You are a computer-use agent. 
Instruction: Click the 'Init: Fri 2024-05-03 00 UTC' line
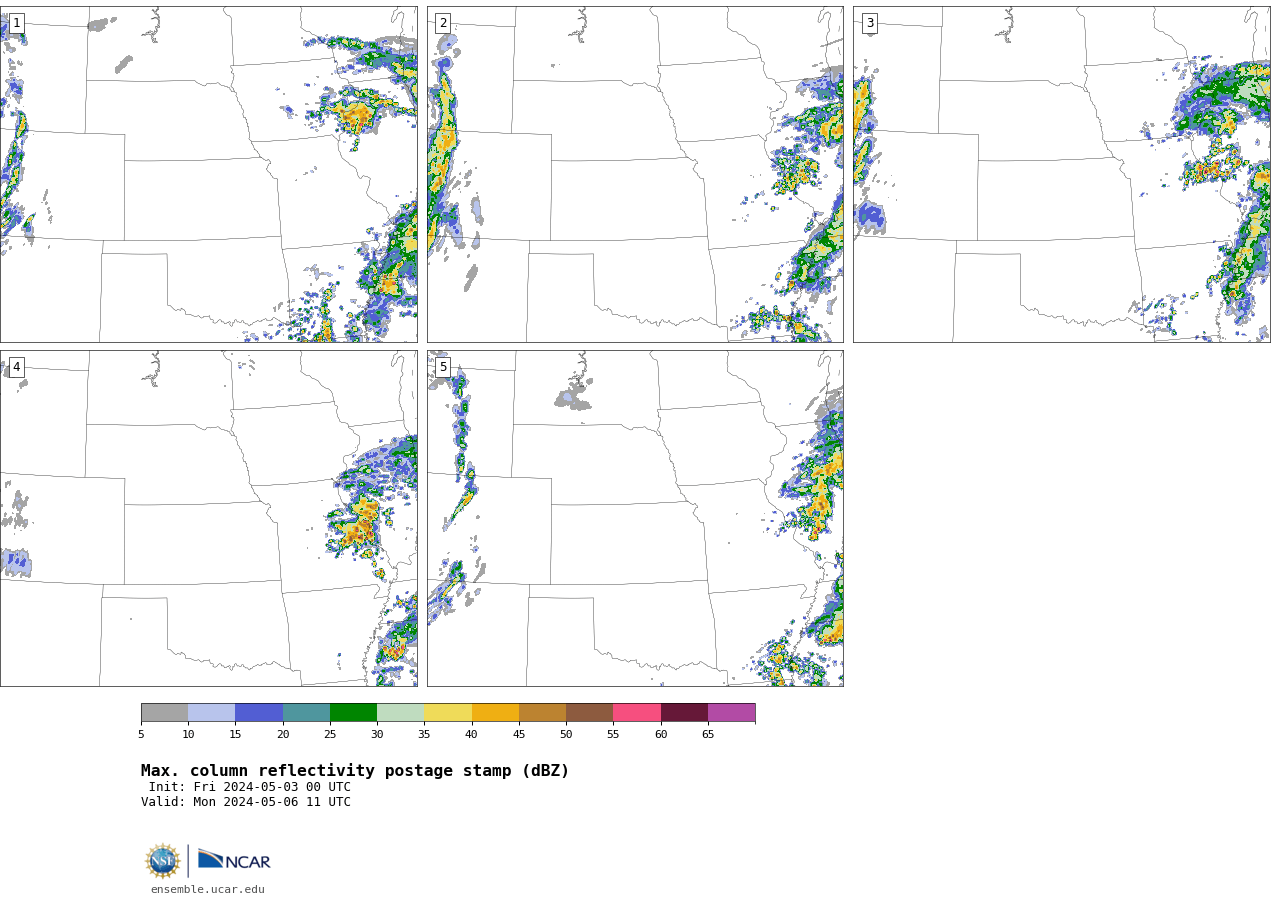[x=250, y=787]
